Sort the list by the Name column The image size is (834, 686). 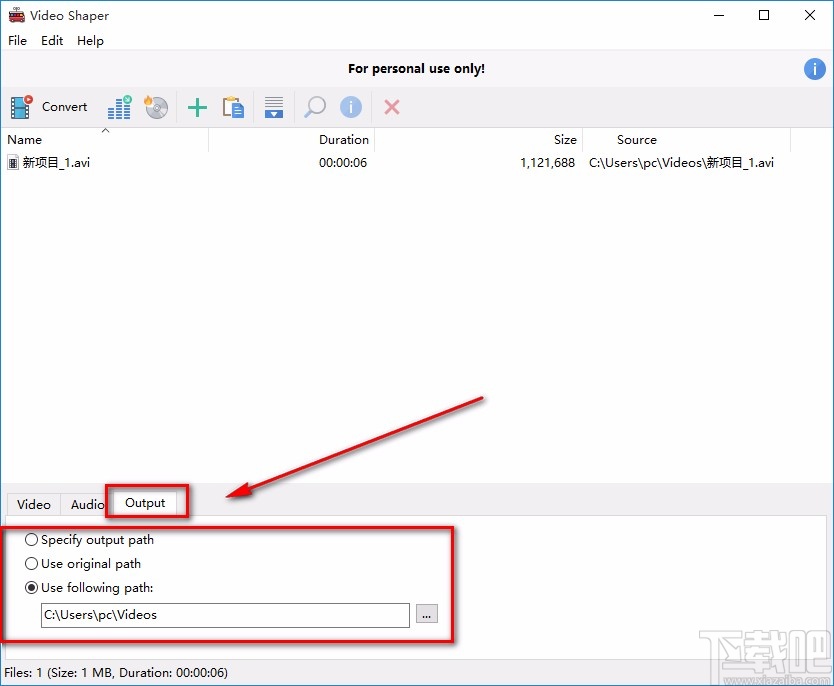[x=105, y=140]
